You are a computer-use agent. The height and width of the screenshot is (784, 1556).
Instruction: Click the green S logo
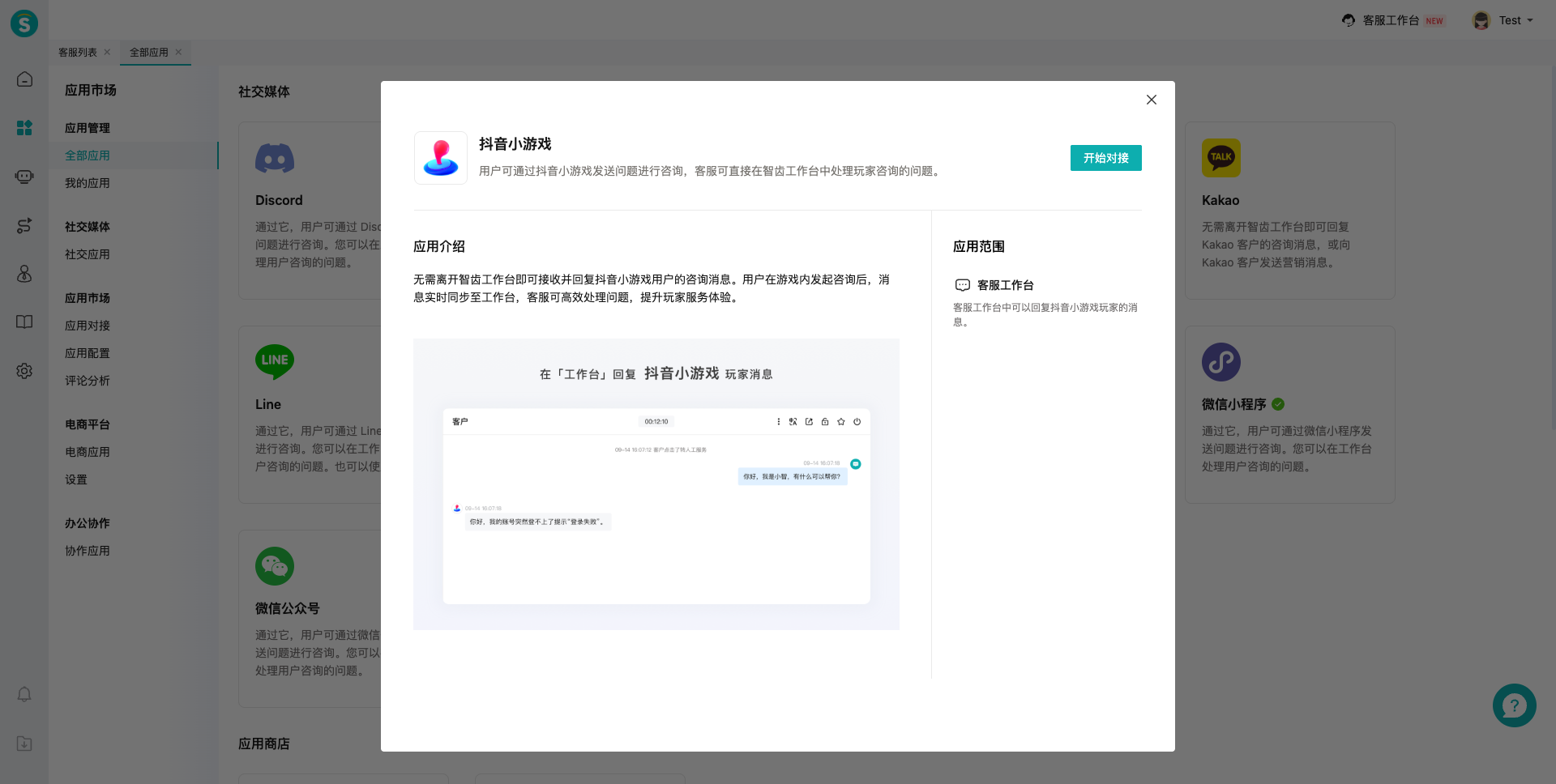coord(24,23)
